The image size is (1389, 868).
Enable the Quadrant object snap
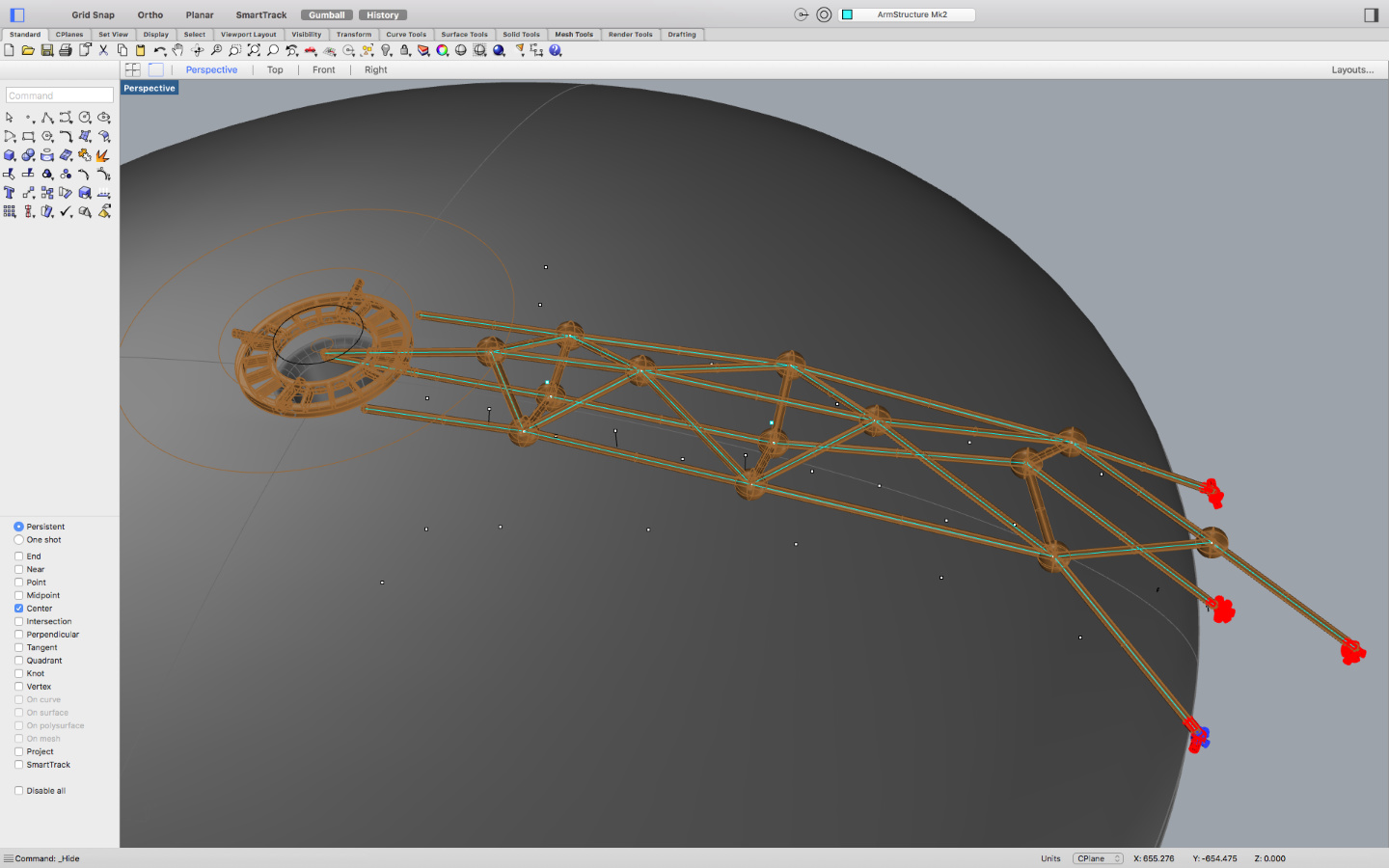[18, 661]
